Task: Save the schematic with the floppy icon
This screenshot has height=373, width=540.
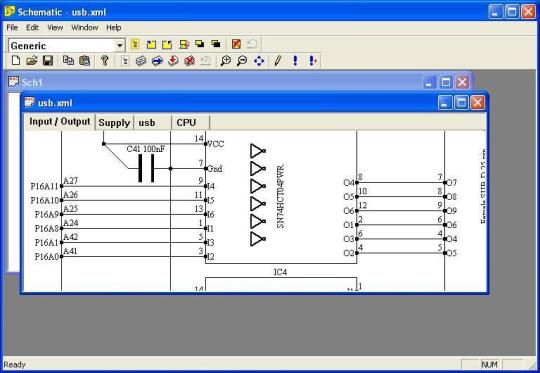Action: pos(48,61)
